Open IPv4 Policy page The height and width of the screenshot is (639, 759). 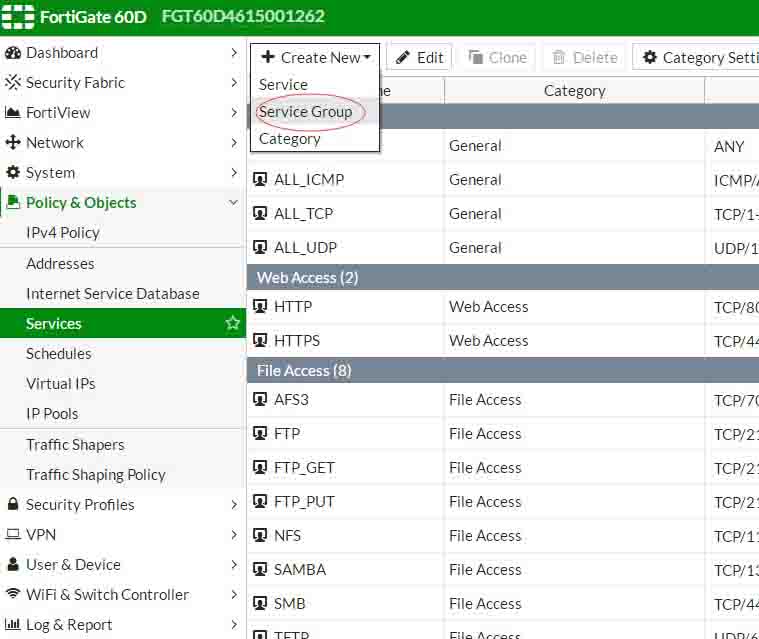(x=63, y=233)
